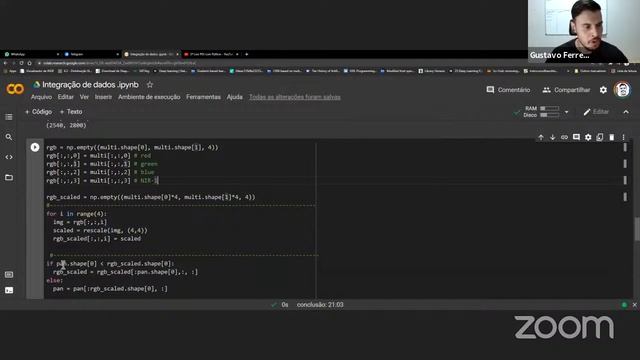
Task: Click the Colab CO logo
Action: click(x=15, y=89)
